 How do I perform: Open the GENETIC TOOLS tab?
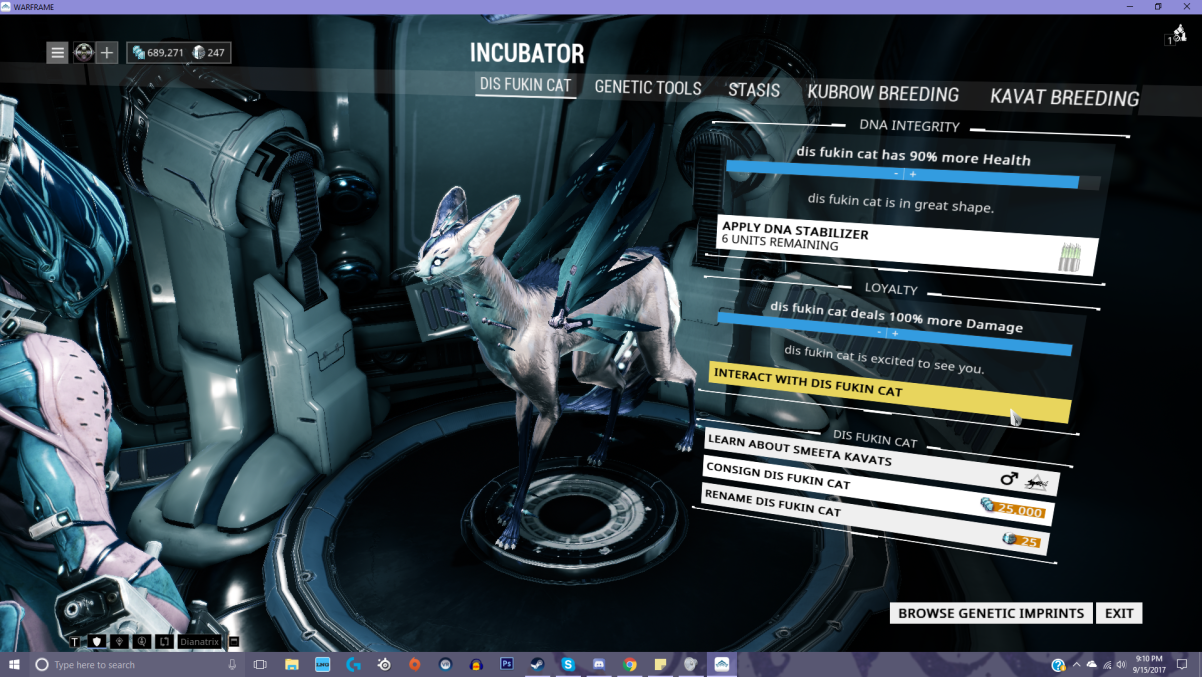coord(648,88)
